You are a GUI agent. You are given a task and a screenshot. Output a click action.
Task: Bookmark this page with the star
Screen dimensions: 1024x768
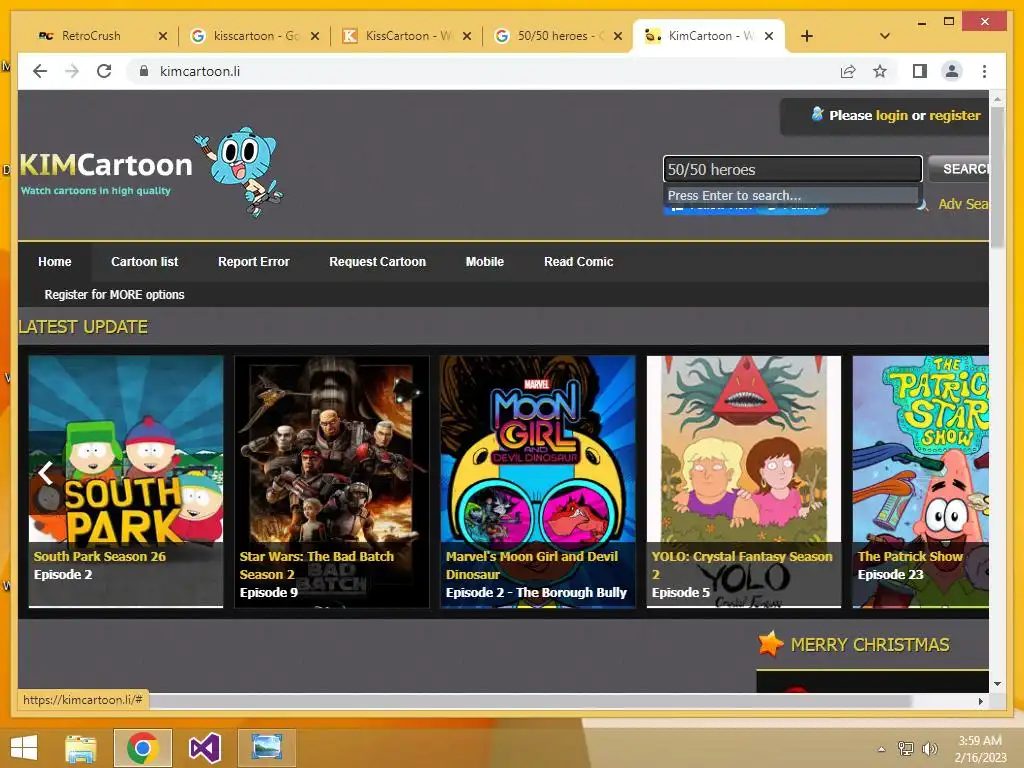click(880, 71)
